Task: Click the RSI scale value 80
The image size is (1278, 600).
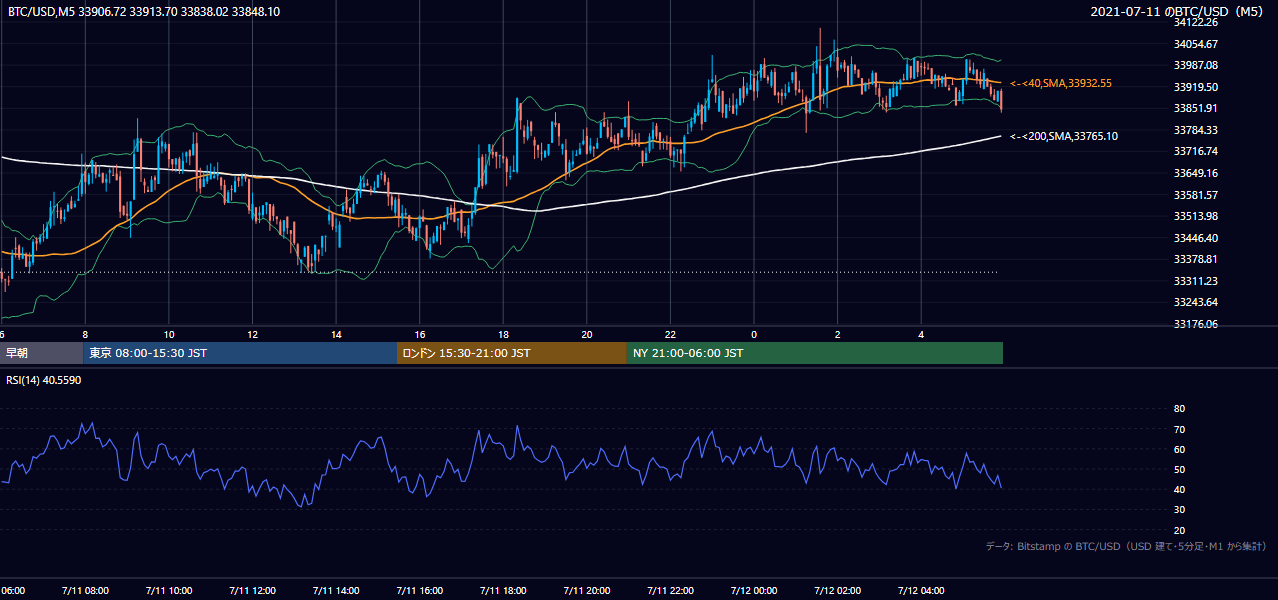Action: click(1179, 409)
